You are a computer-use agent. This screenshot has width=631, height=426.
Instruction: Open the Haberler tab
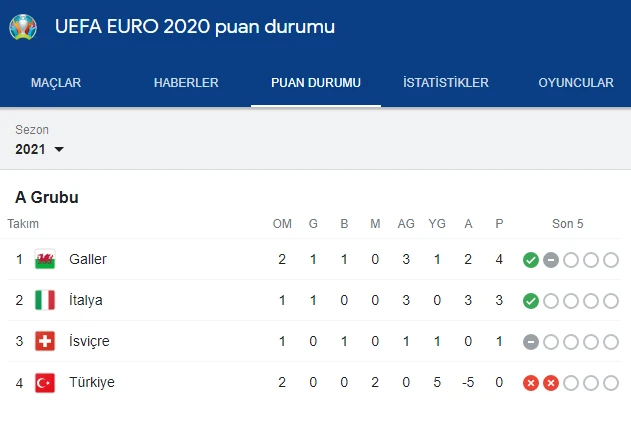(186, 83)
